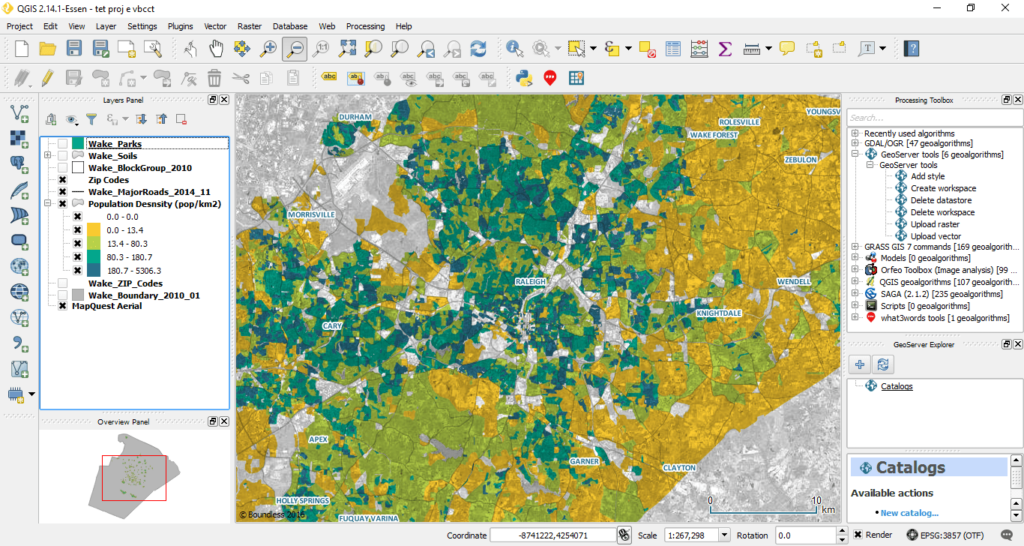
Task: Select the Catalogs item in GeoServer Explorer
Action: (x=897, y=386)
